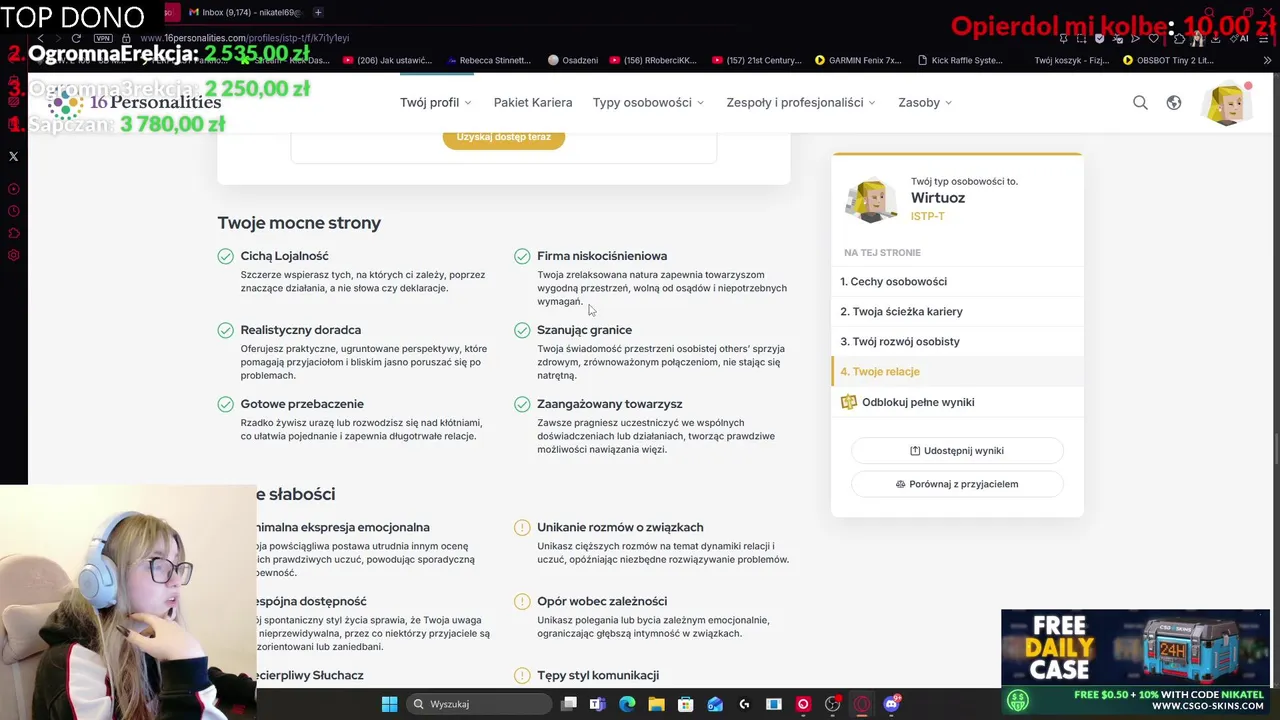
Task: Click the Porównaj z przyjacielem button
Action: click(957, 484)
